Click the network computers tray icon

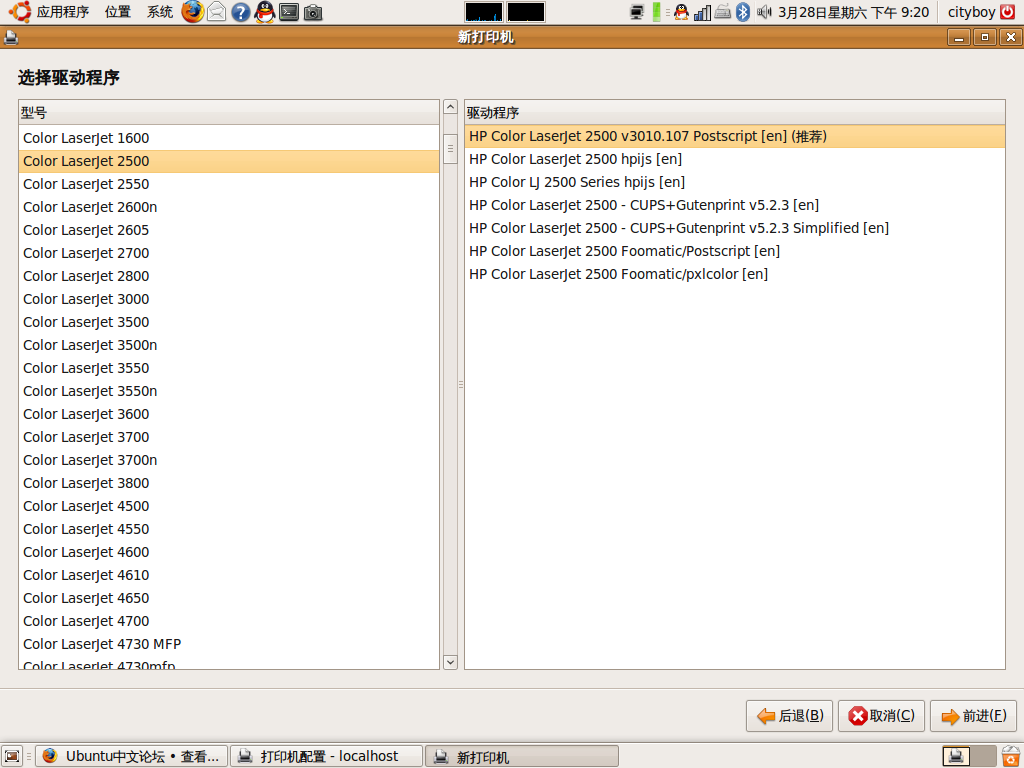click(637, 12)
